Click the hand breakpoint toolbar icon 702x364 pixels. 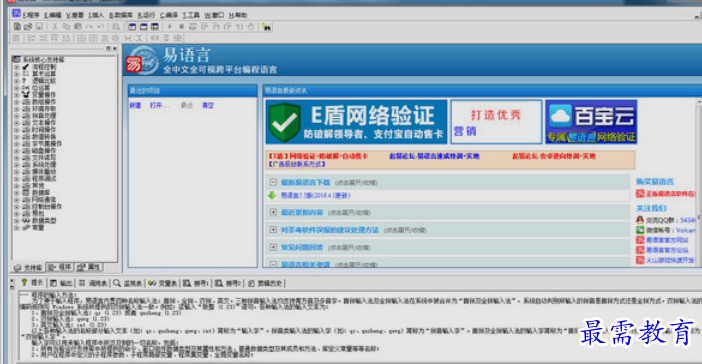[251, 27]
